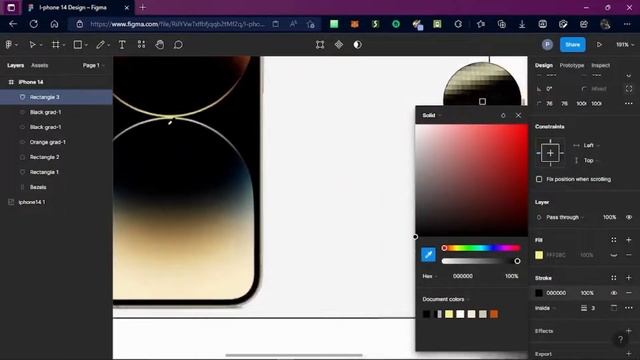Screen dimensions: 640x360
Task: Open the Resources tool
Action: [141, 45]
